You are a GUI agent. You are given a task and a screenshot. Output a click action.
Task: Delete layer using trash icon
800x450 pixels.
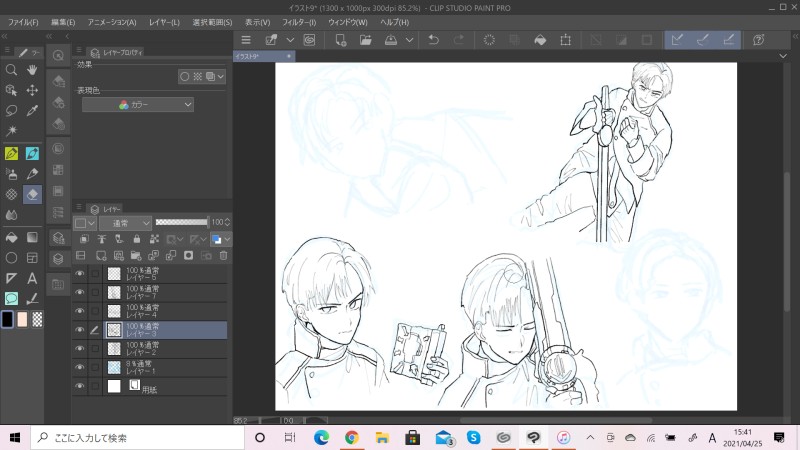point(223,256)
